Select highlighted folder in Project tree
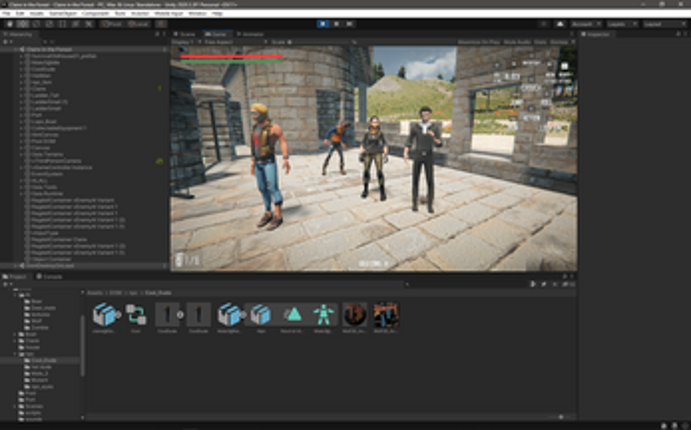The width and height of the screenshot is (691, 430). pyautogui.click(x=40, y=360)
